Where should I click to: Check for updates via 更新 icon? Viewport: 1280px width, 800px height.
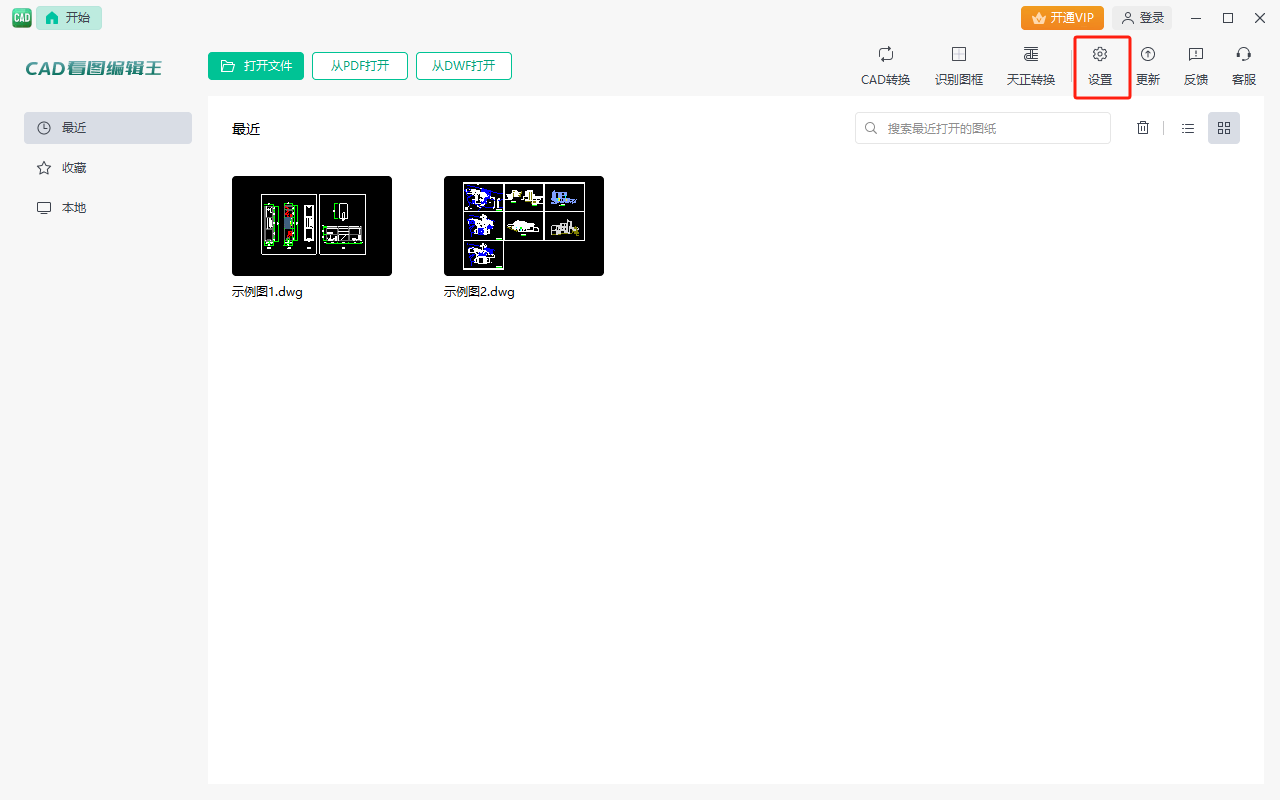pos(1148,66)
